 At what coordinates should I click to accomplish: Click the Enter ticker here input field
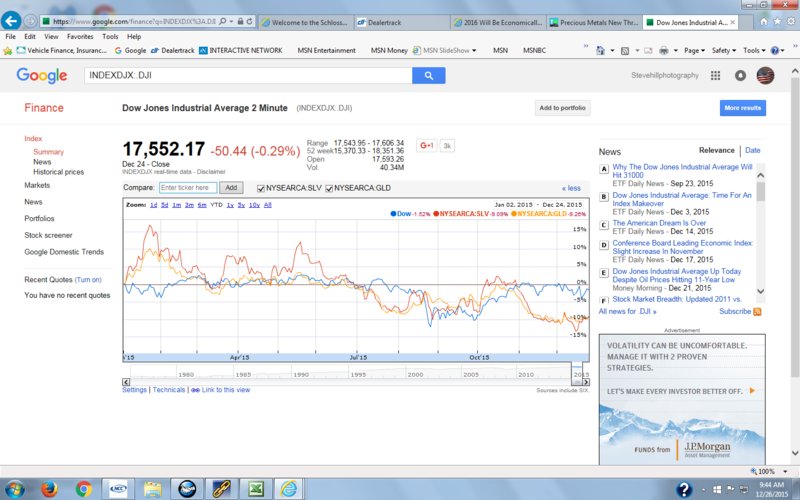(x=188, y=188)
